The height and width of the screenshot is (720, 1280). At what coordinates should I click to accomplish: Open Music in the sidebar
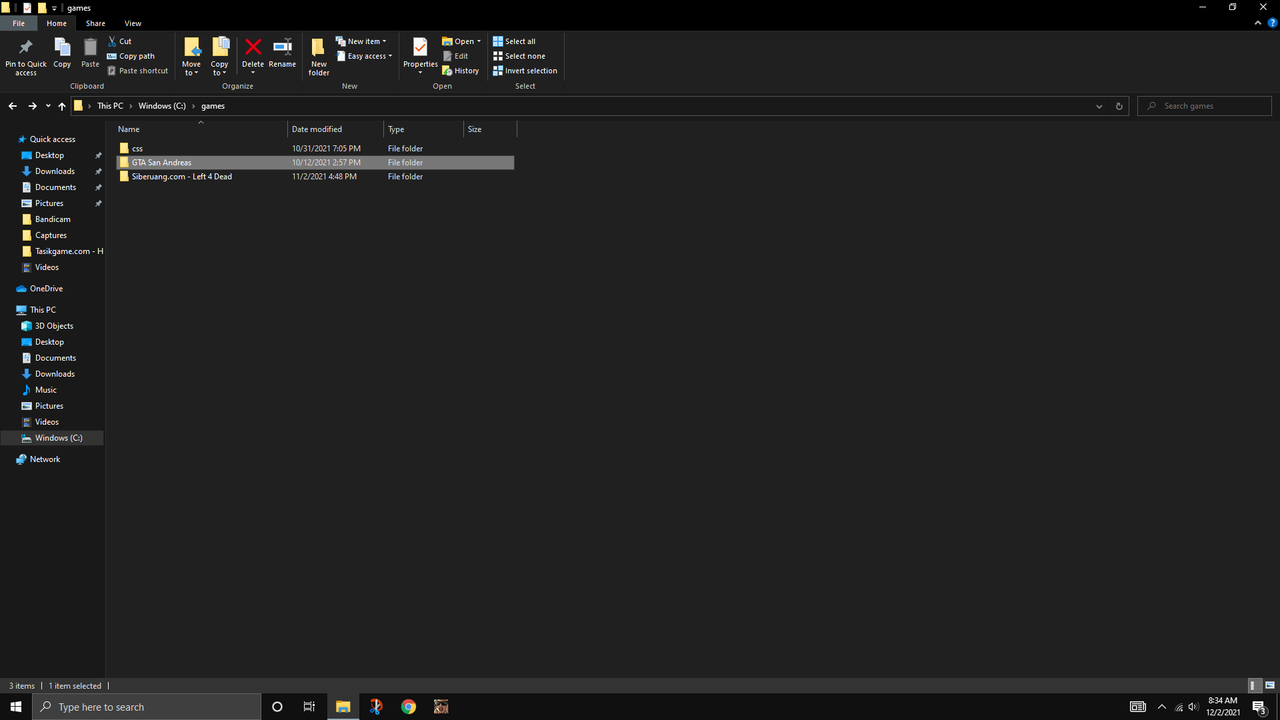pyautogui.click(x=46, y=390)
